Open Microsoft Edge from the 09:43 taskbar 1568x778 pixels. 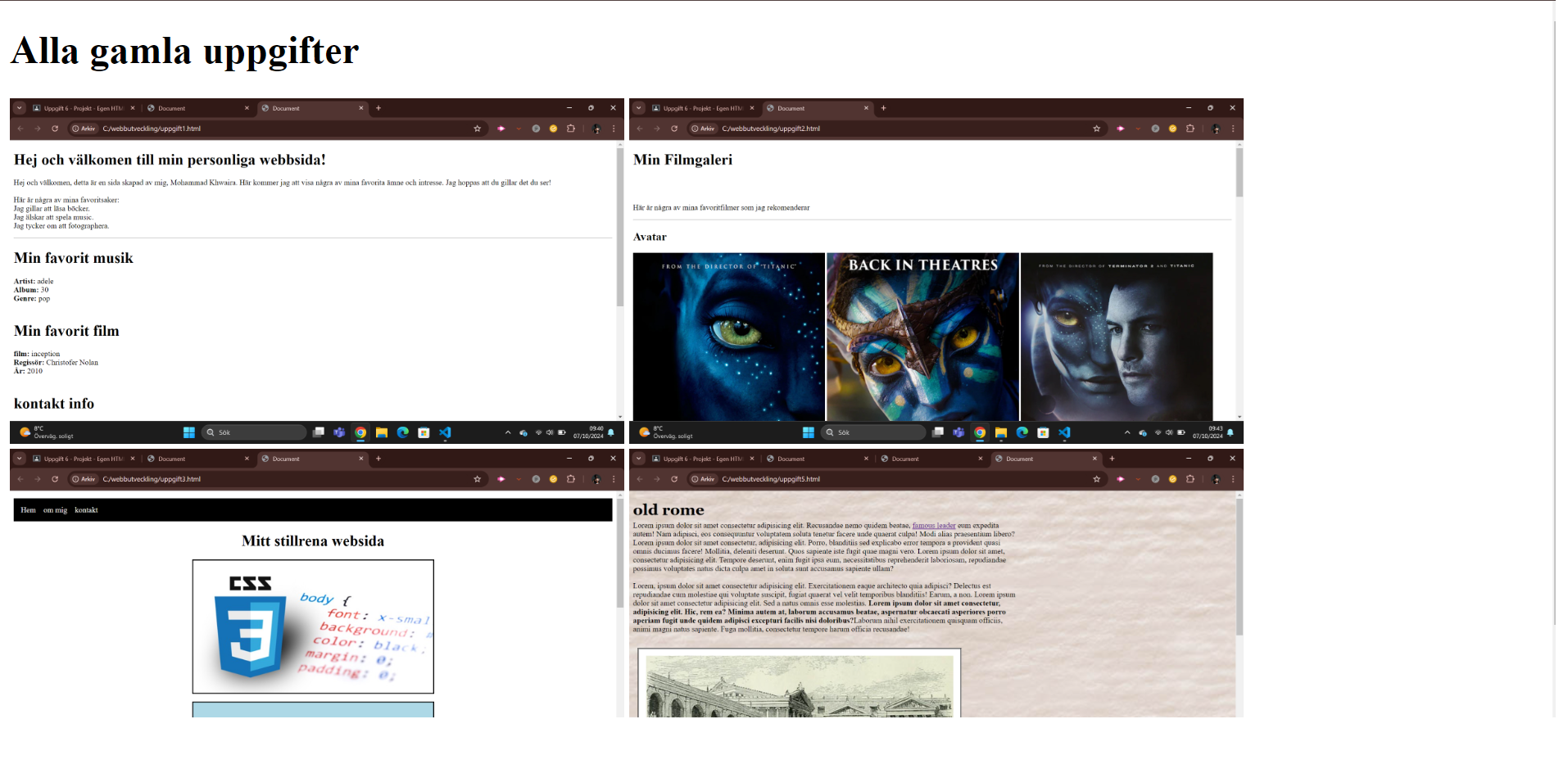1022,432
